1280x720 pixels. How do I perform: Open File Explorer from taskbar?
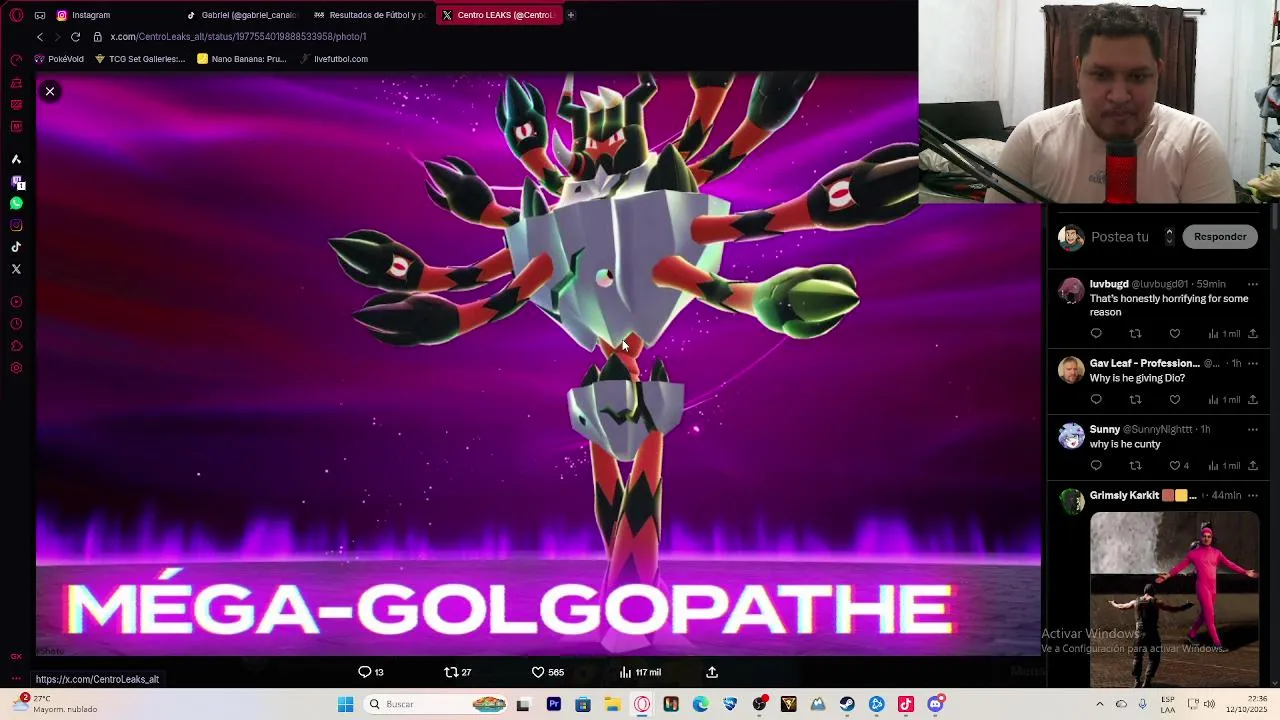click(x=612, y=704)
